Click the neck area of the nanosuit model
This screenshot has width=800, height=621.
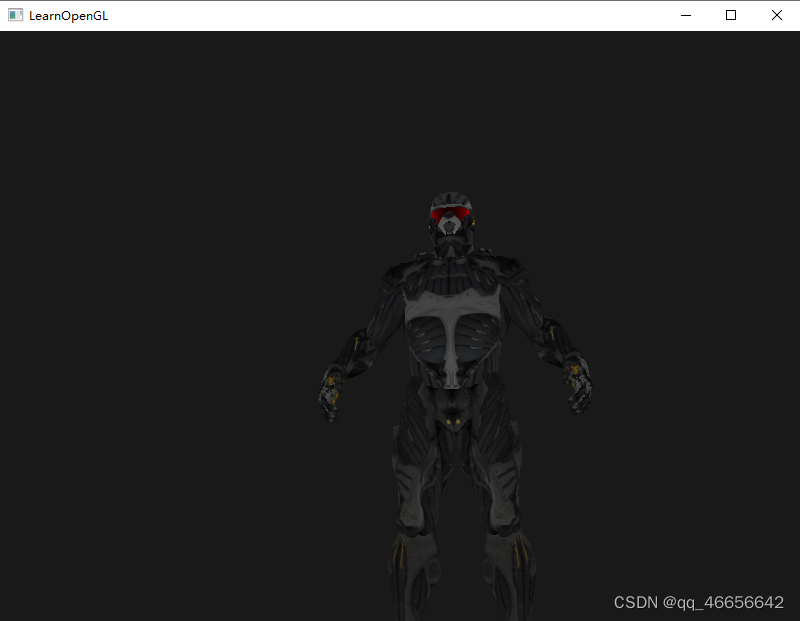452,250
